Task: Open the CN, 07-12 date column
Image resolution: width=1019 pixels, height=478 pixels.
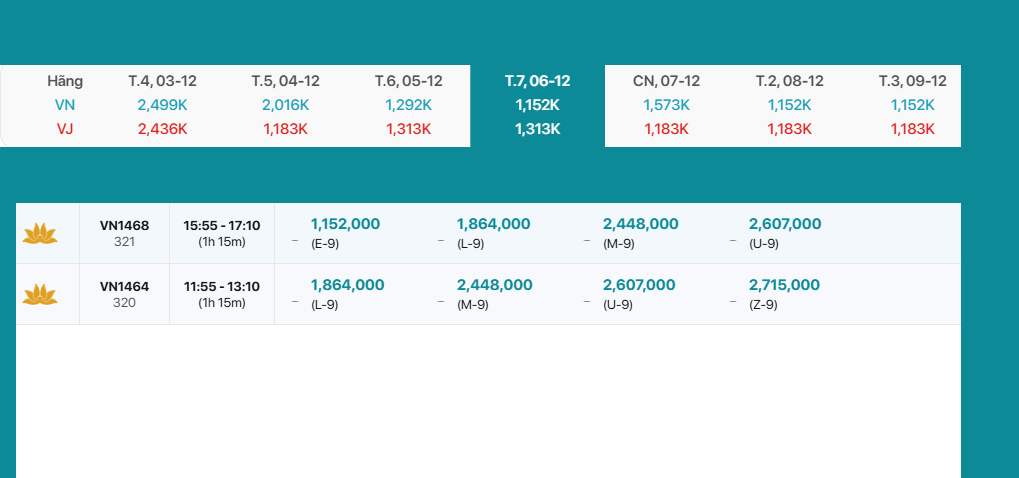Action: [666, 81]
